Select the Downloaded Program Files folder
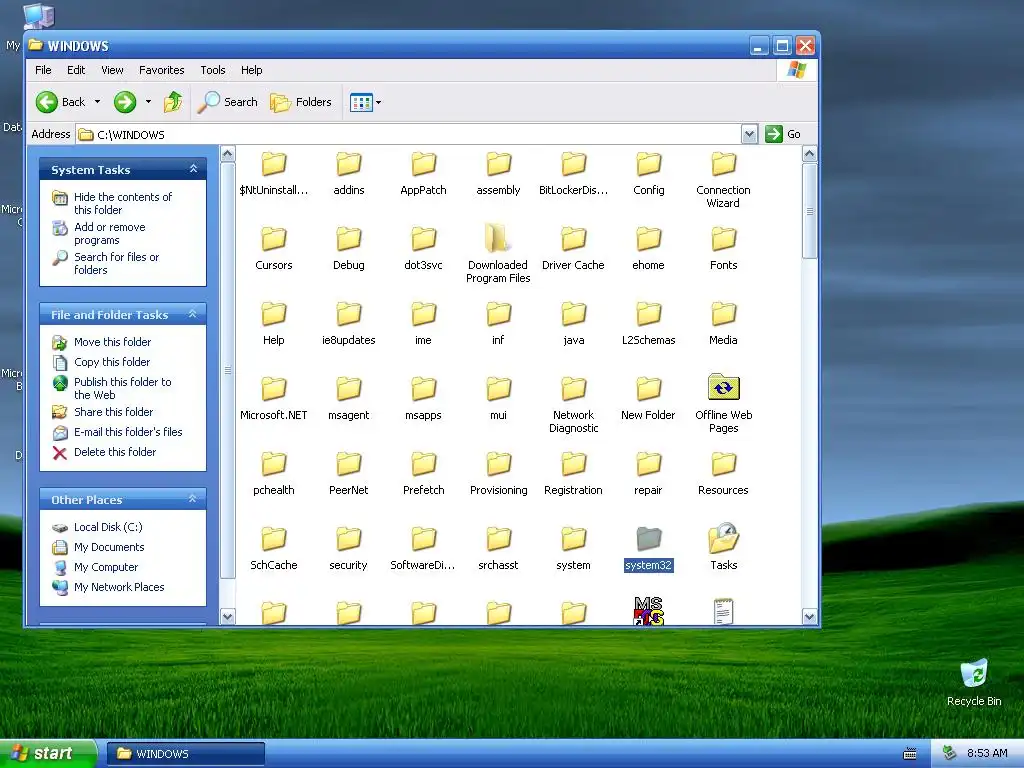This screenshot has height=768, width=1024. click(x=498, y=253)
